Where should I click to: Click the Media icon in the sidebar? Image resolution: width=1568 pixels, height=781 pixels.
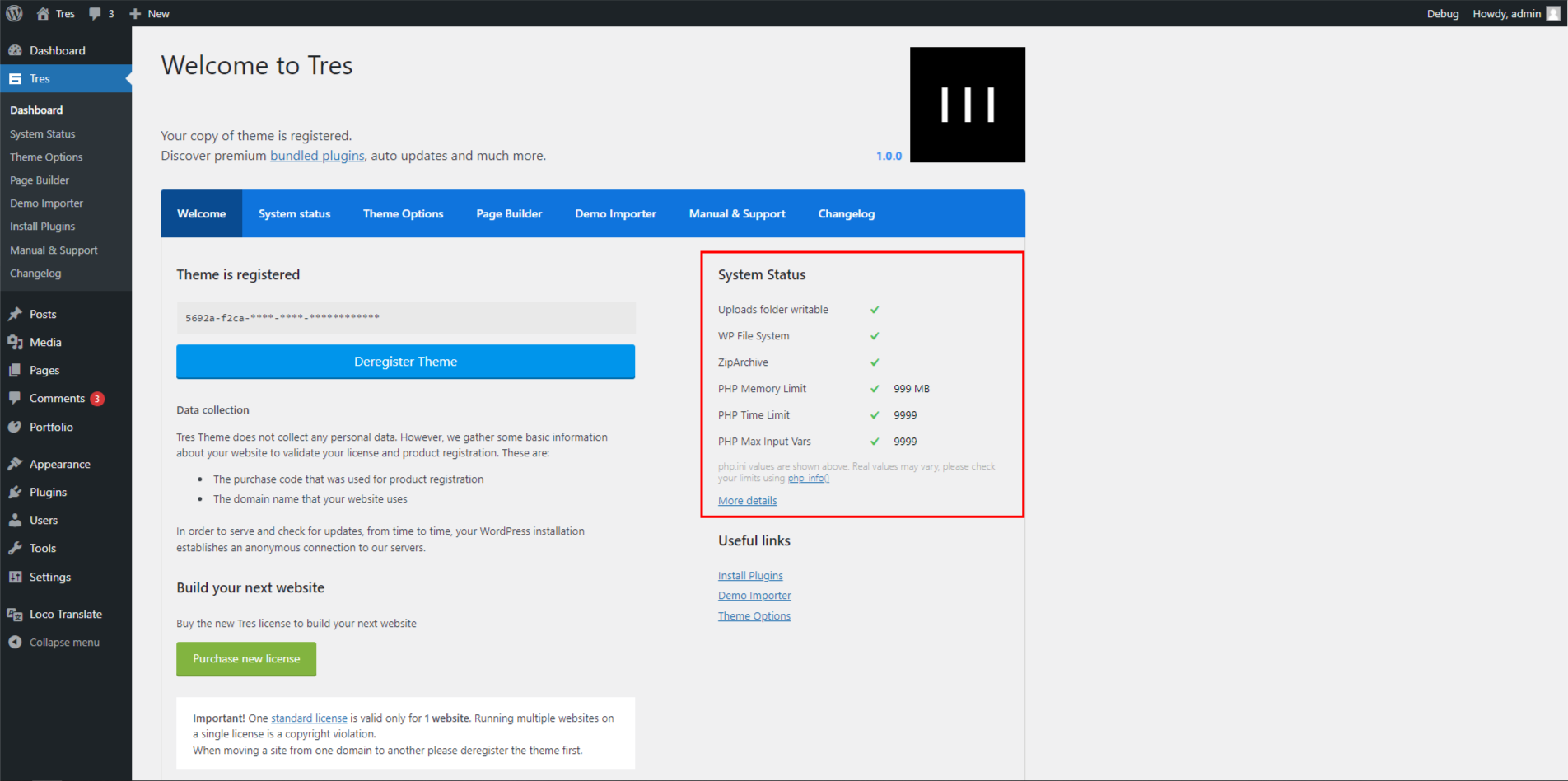tap(15, 342)
